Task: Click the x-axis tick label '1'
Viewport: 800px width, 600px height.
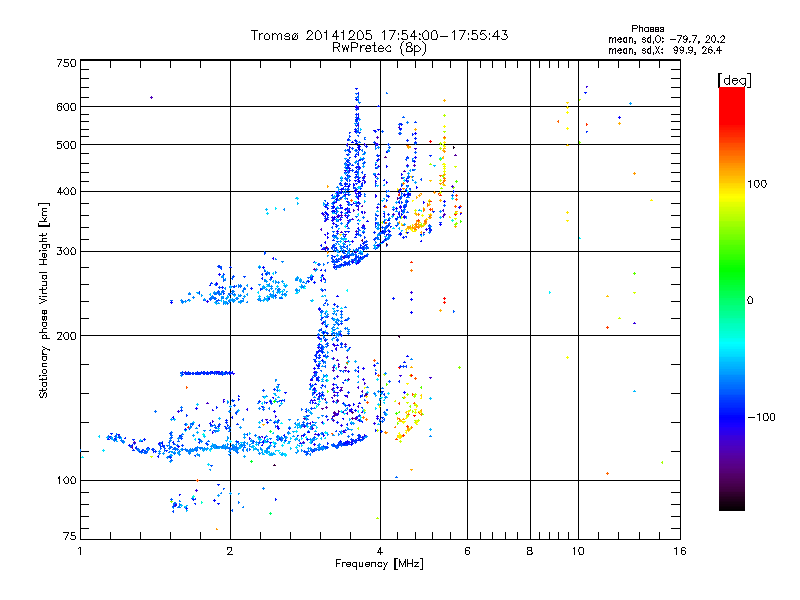Action: [x=80, y=551]
